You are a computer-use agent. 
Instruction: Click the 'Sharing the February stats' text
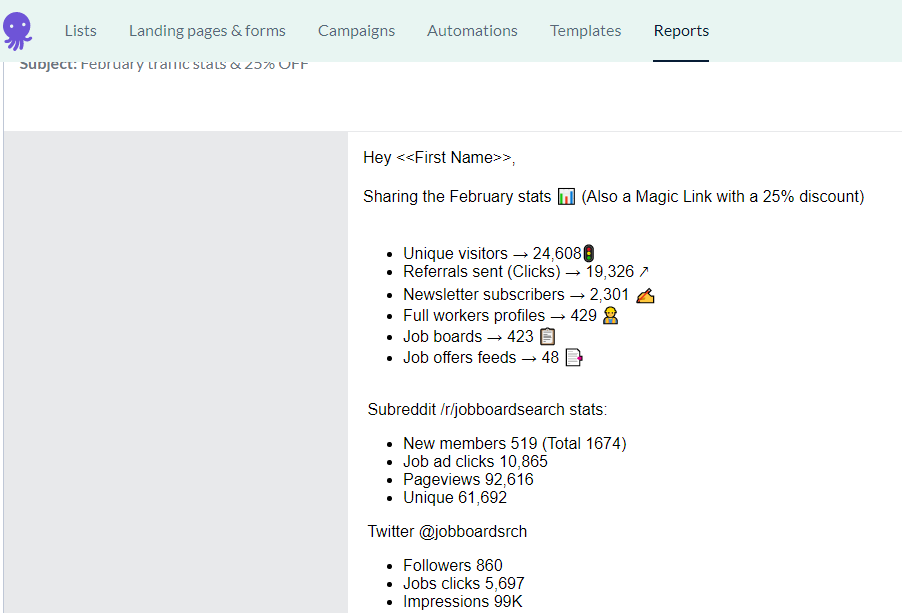tap(457, 197)
